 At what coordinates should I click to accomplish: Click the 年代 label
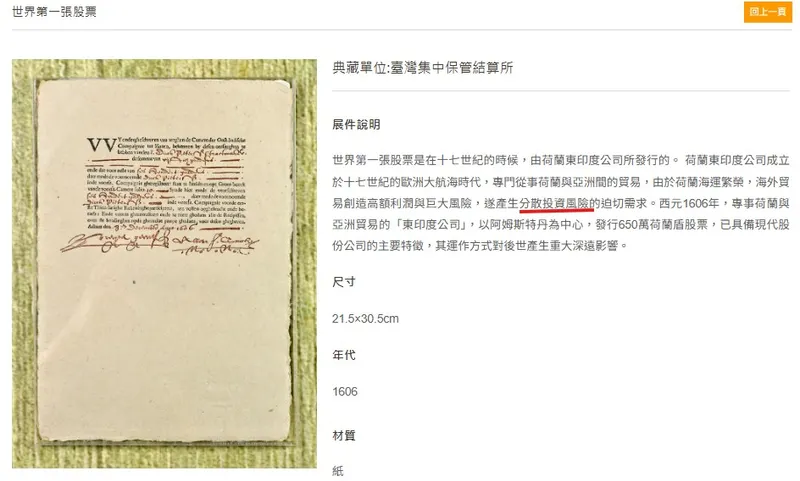[x=344, y=355]
